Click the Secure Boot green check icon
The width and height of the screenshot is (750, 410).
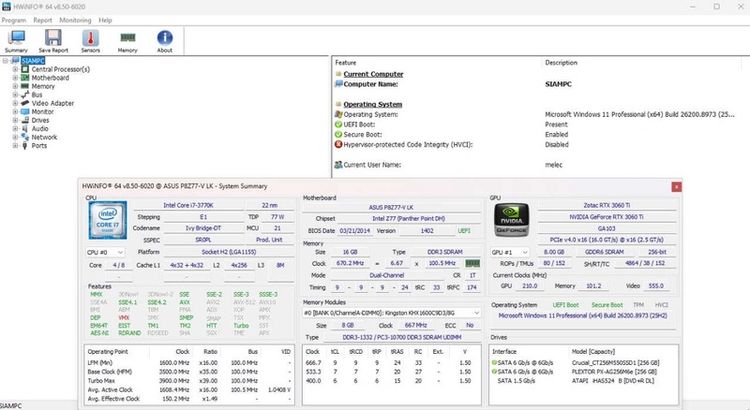(338, 134)
